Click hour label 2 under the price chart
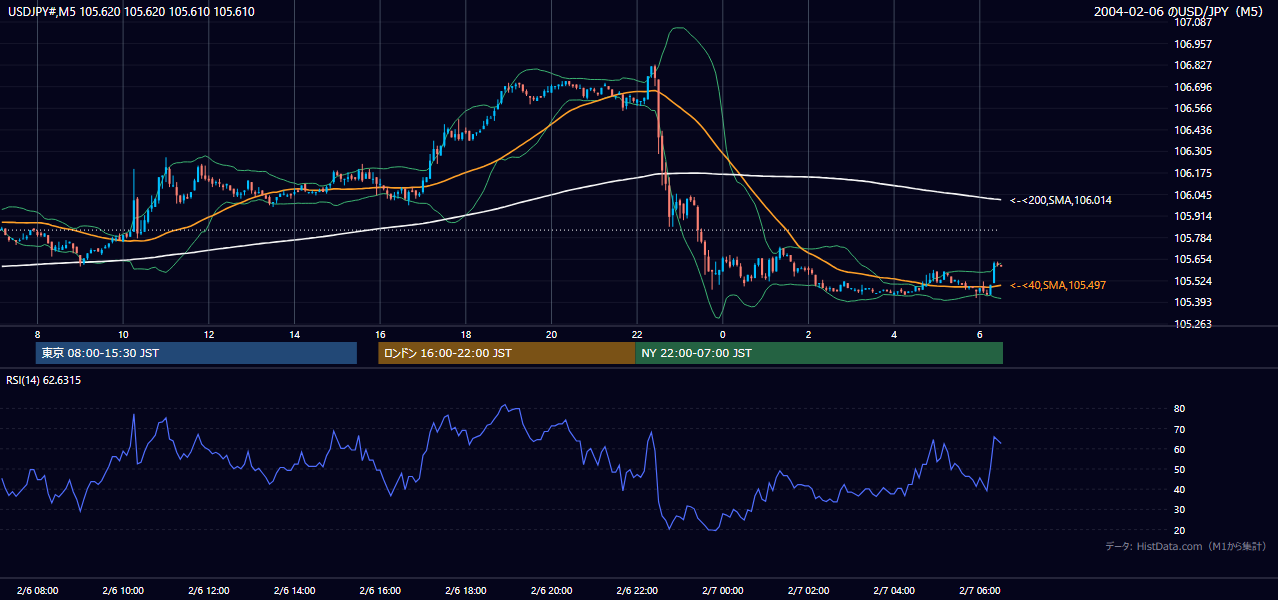Screen dimensions: 1278x600 click(x=808, y=334)
